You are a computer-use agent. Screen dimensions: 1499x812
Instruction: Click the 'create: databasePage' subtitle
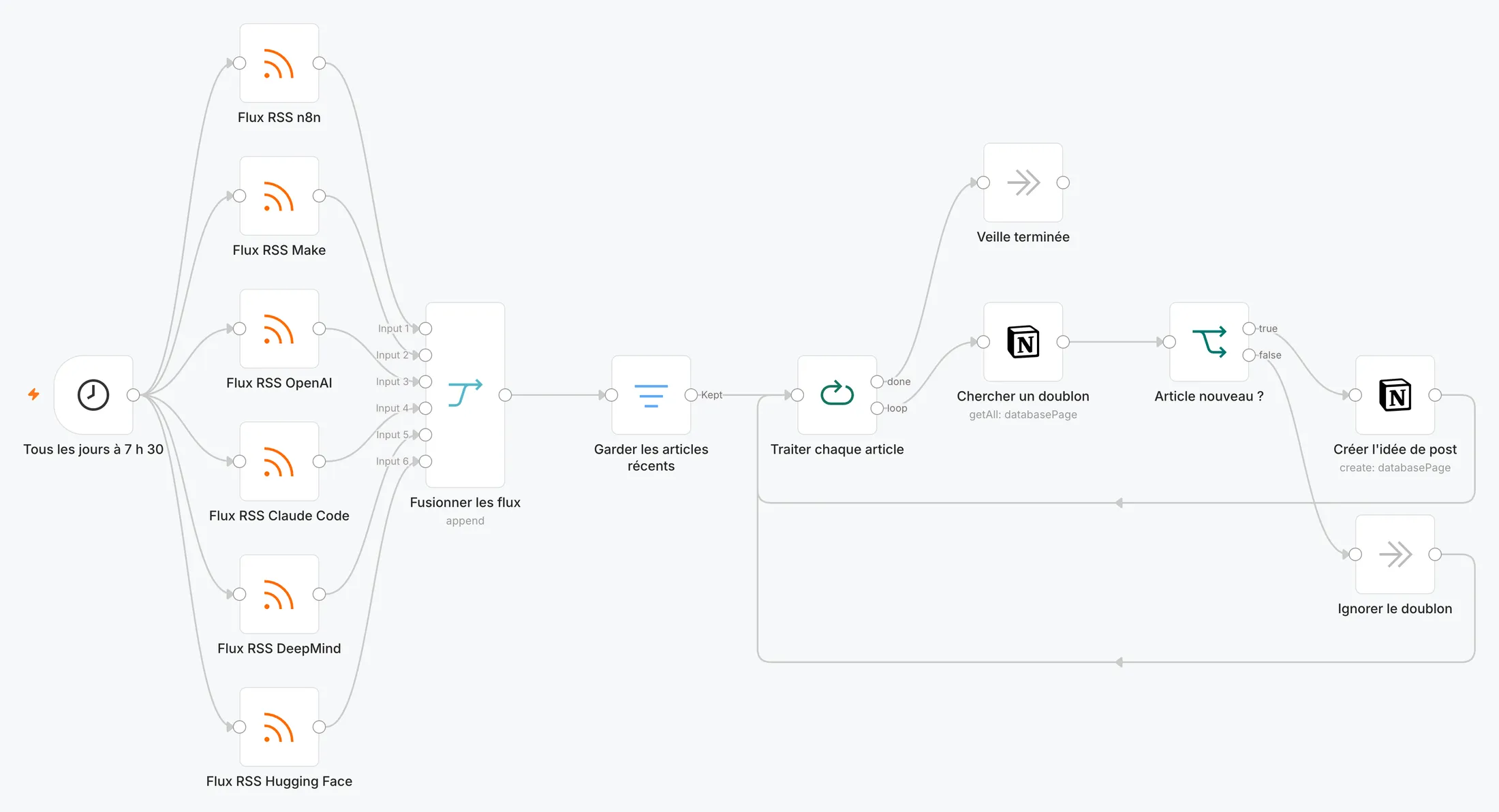(1395, 468)
